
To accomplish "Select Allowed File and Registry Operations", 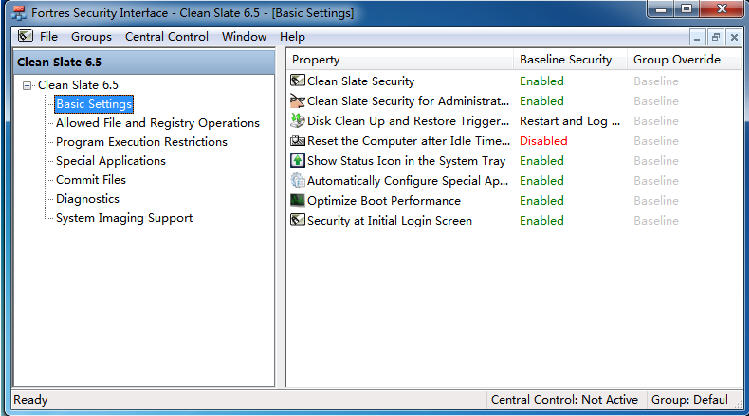I will [157, 123].
